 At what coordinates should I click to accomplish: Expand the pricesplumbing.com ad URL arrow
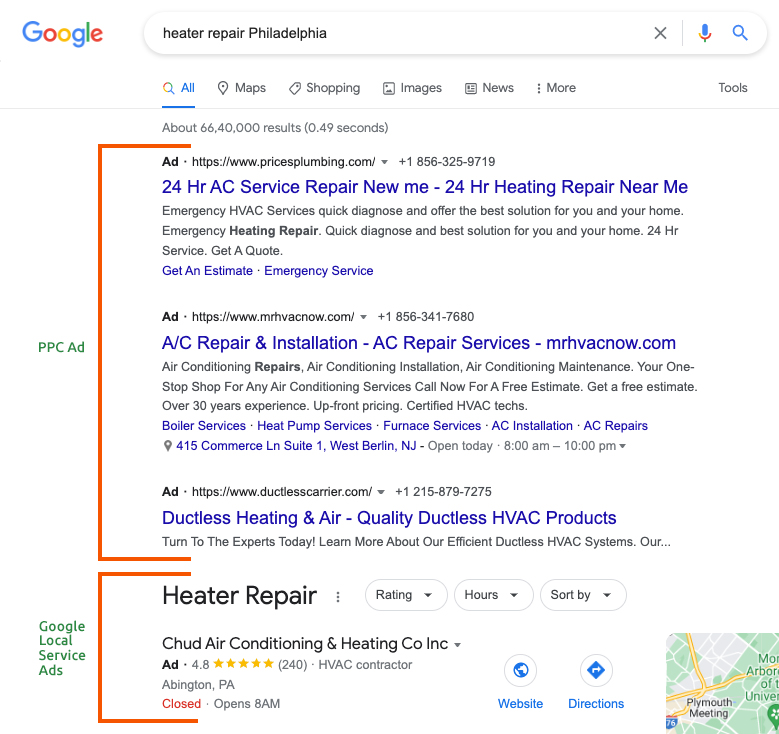tap(384, 162)
